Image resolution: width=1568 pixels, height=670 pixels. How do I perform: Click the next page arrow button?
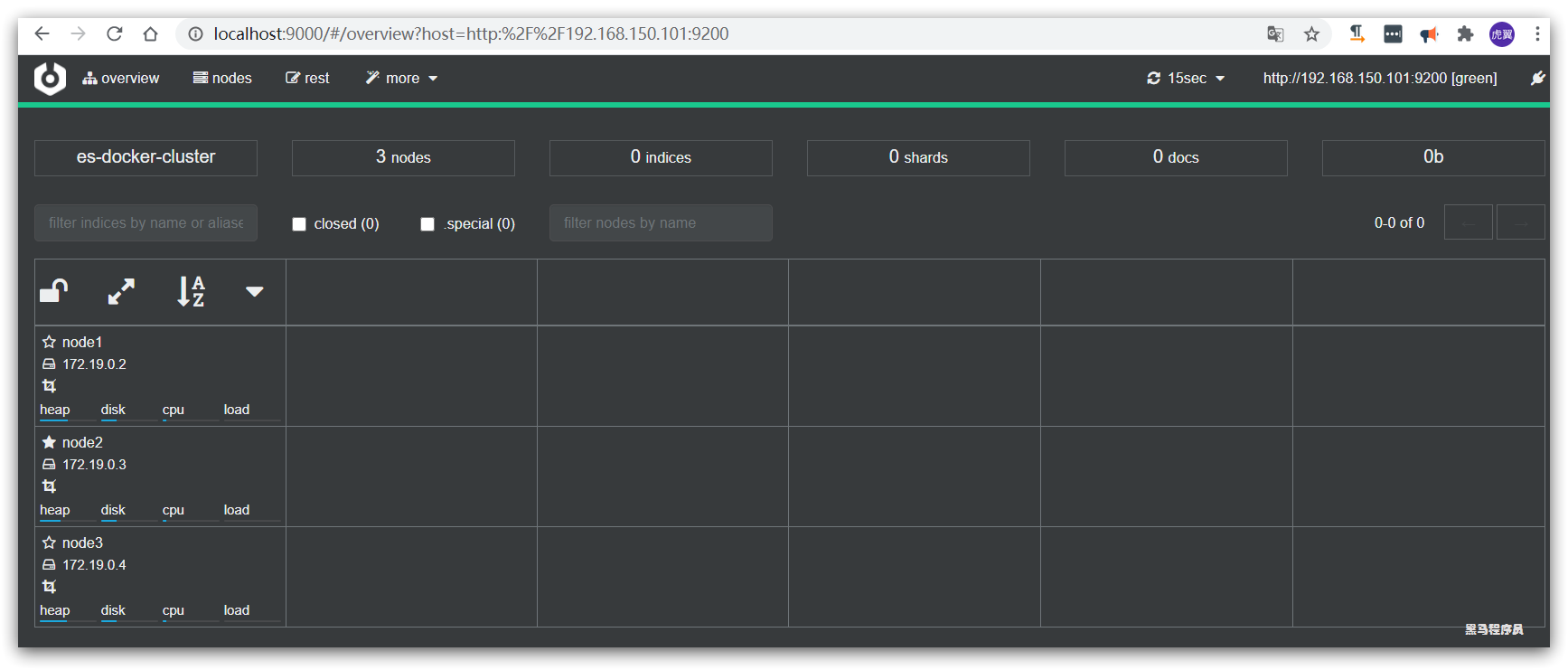[x=1521, y=222]
